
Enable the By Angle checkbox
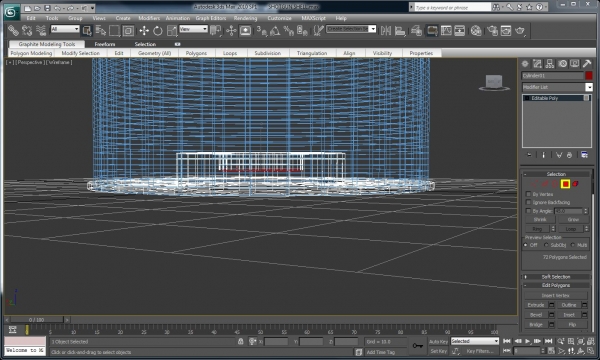(528, 211)
